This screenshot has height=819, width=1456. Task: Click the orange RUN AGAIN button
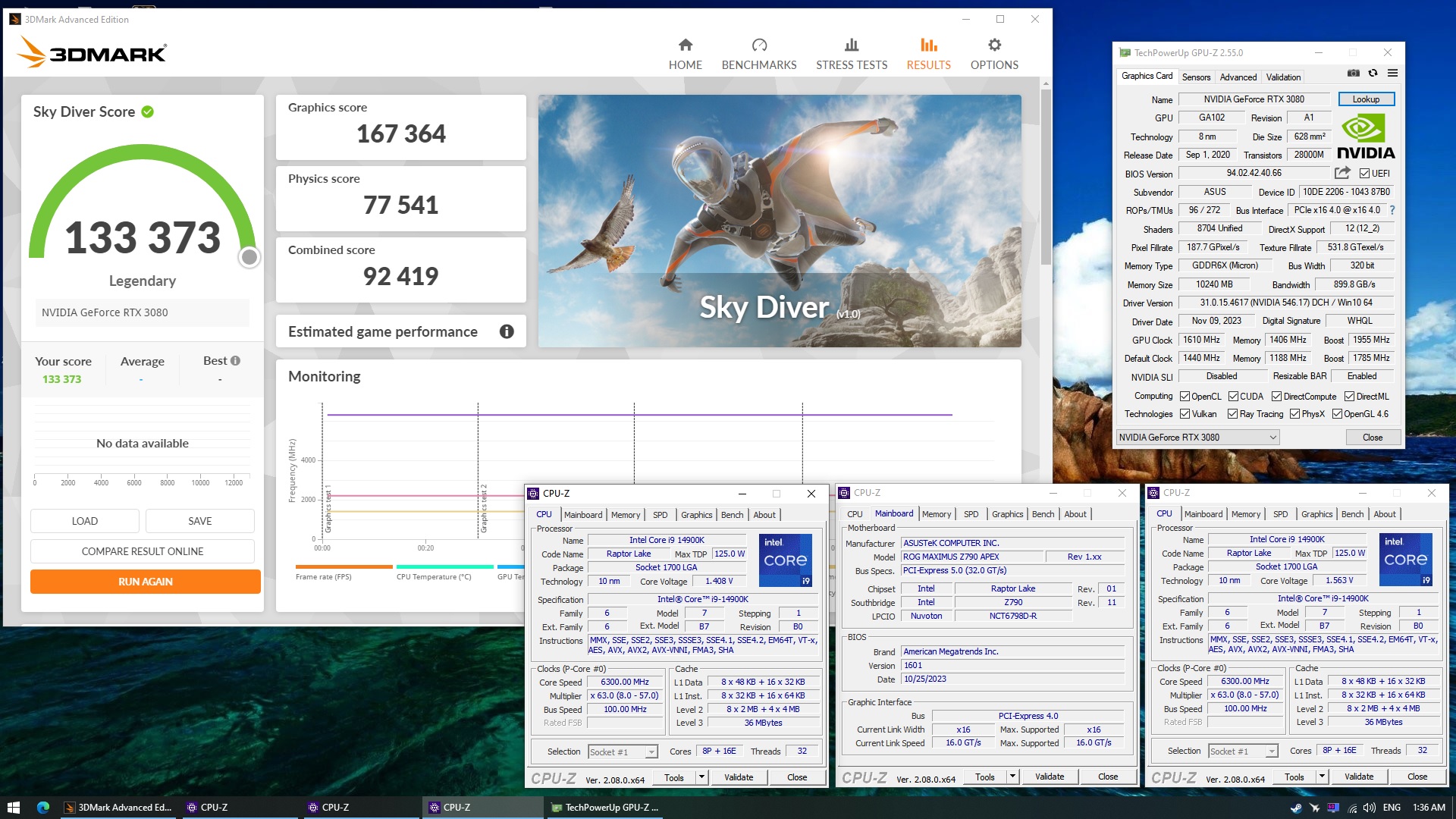146,582
